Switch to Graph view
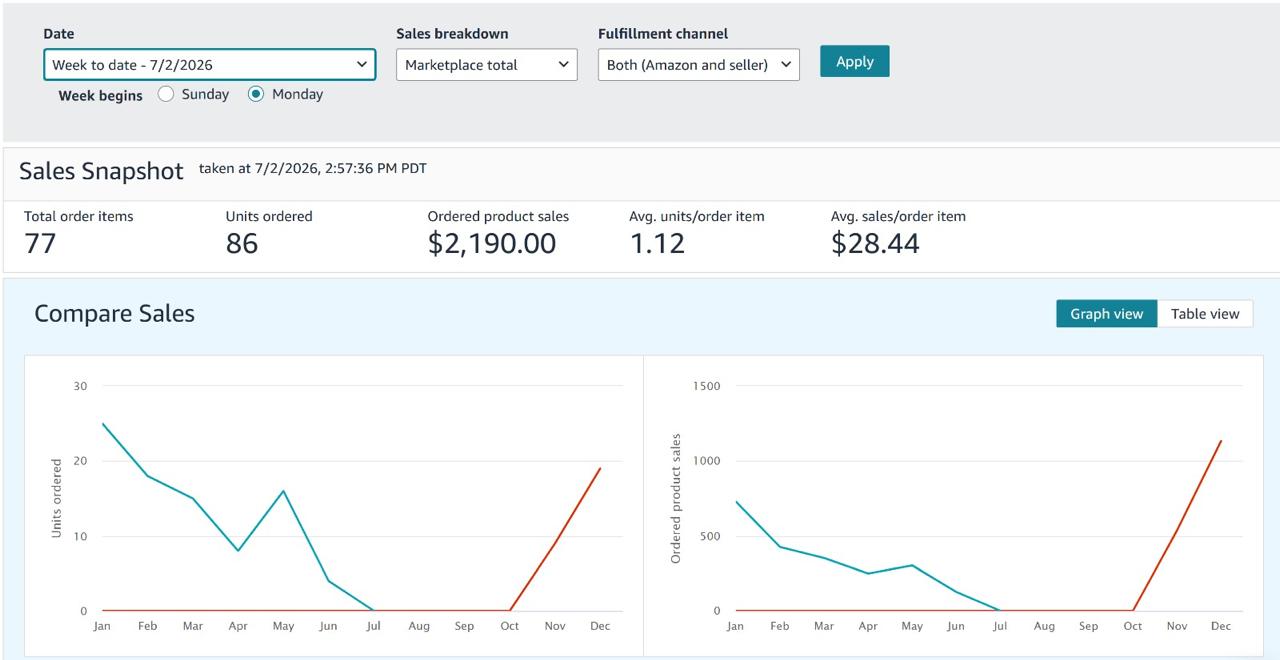Screen dimensions: 1280x660 [x=1107, y=314]
